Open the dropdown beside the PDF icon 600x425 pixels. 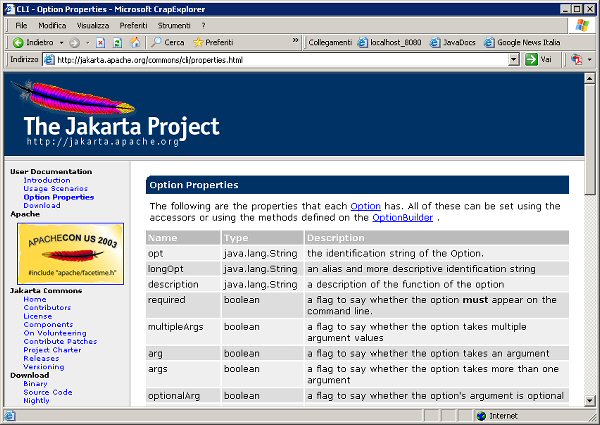pos(590,60)
